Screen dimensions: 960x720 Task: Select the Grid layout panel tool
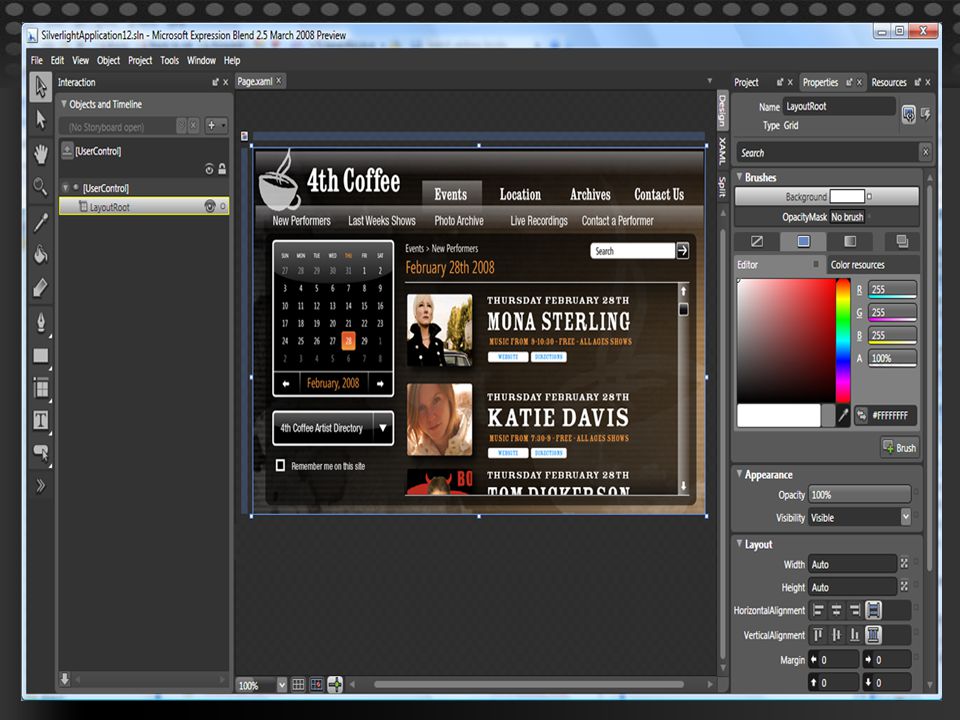point(41,388)
